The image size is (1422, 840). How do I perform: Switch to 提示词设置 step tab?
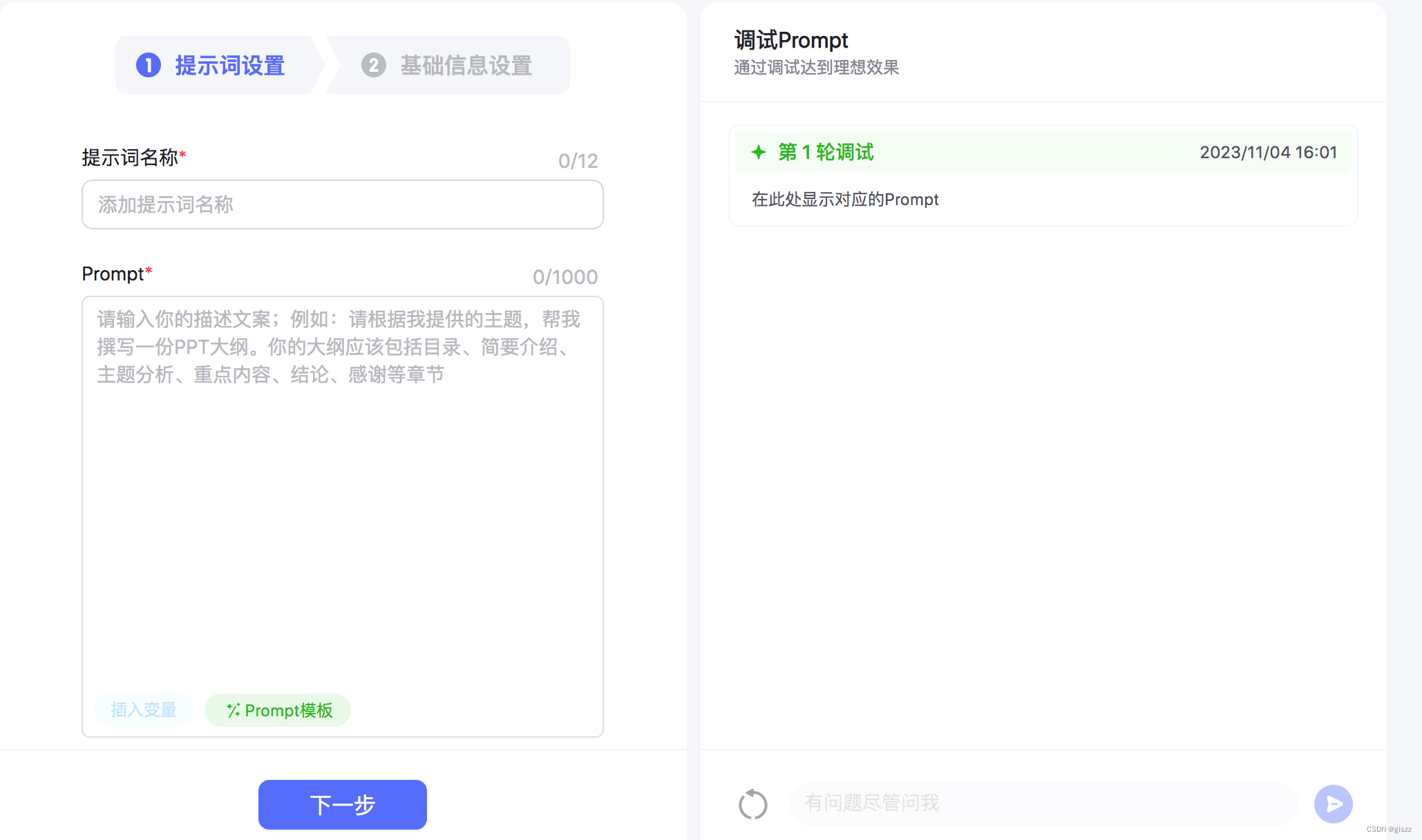coord(229,66)
